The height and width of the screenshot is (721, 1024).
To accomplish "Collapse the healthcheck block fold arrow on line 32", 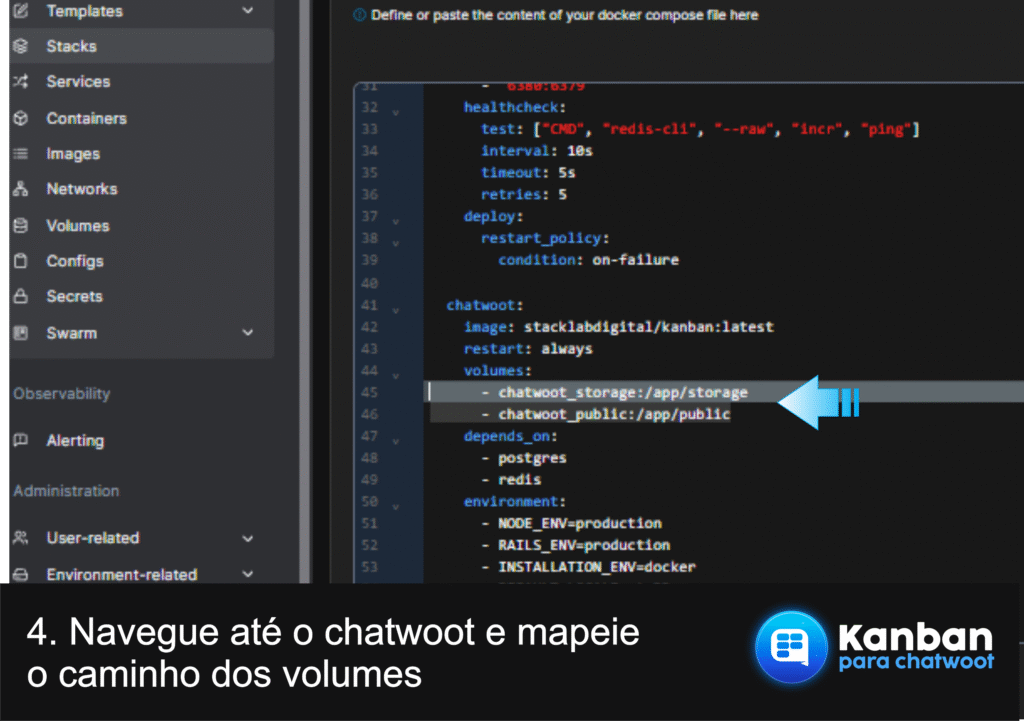I will pyautogui.click(x=395, y=109).
